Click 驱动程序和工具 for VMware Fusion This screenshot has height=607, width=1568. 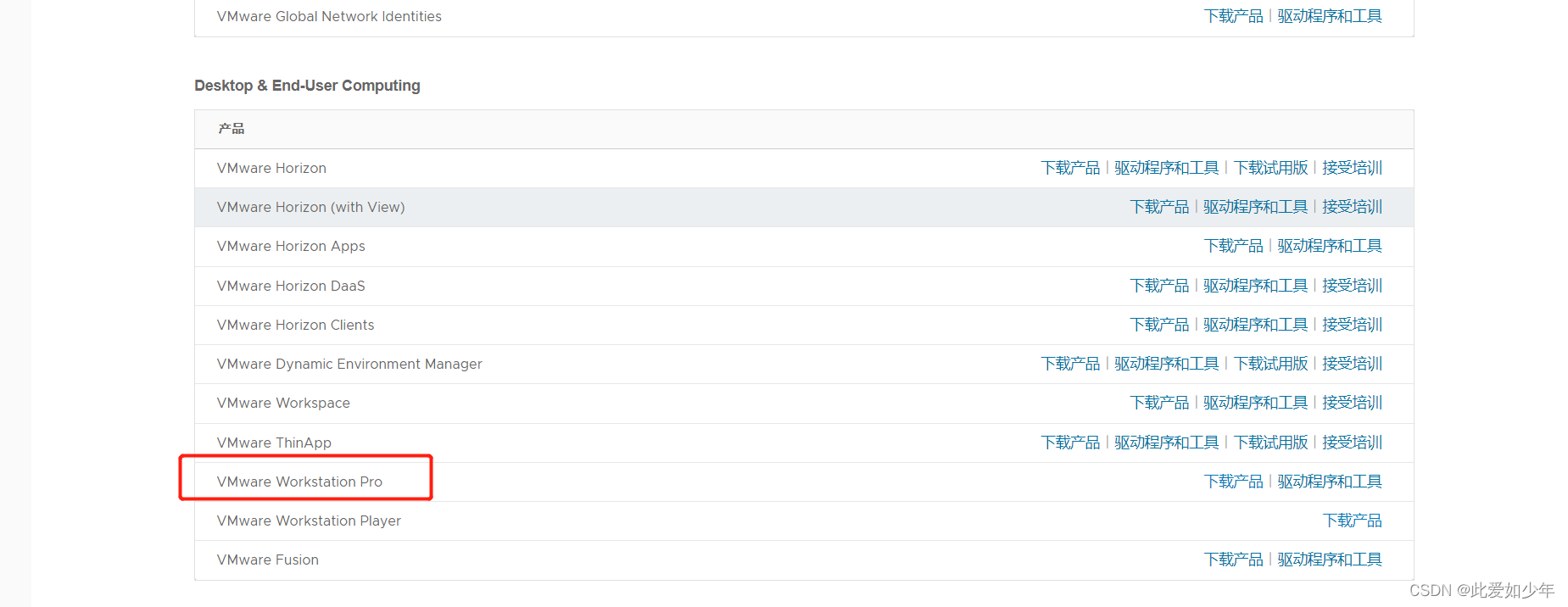click(x=1329, y=560)
